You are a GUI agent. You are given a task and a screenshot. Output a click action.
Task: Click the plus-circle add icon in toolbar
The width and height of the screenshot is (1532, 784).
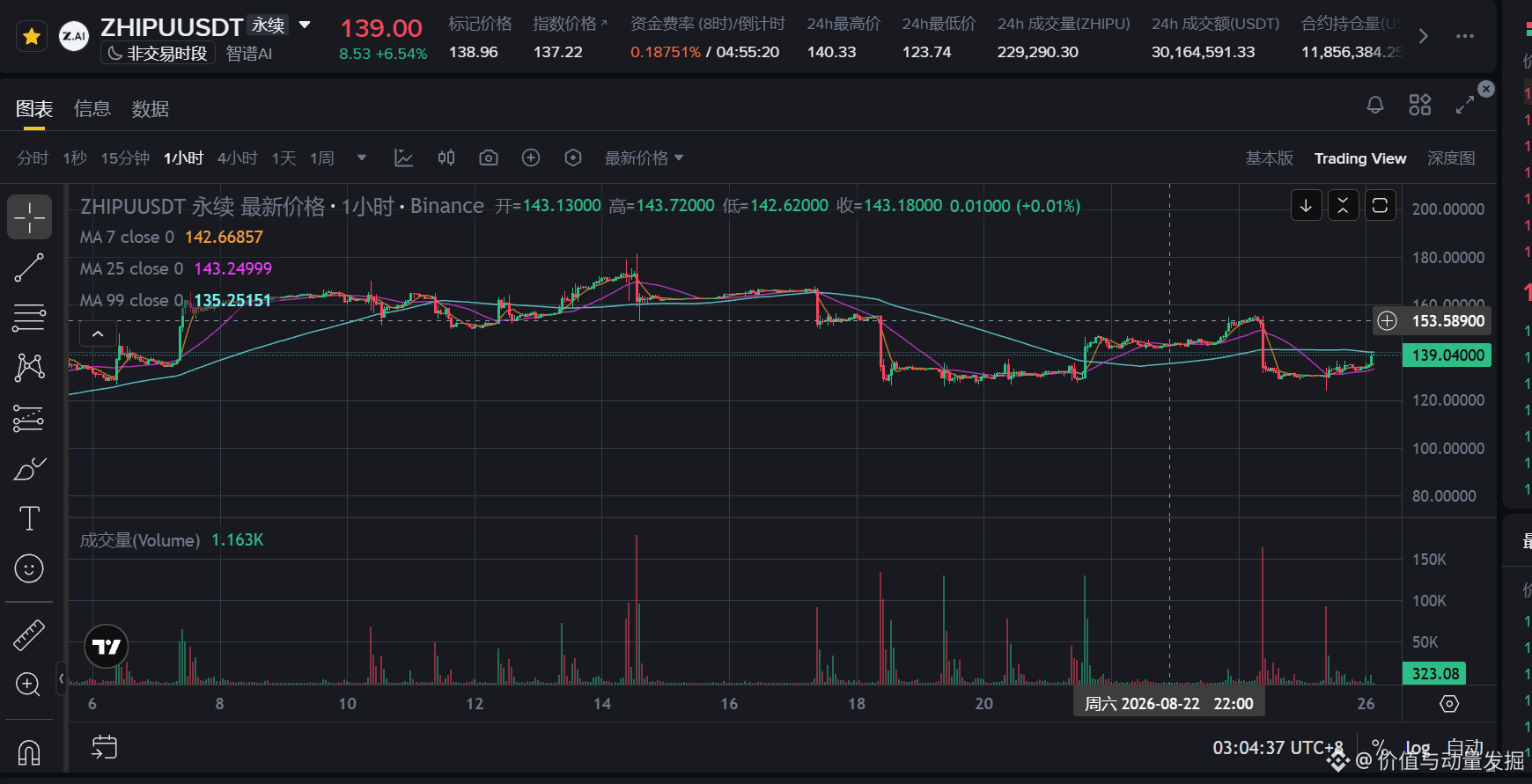tap(531, 158)
